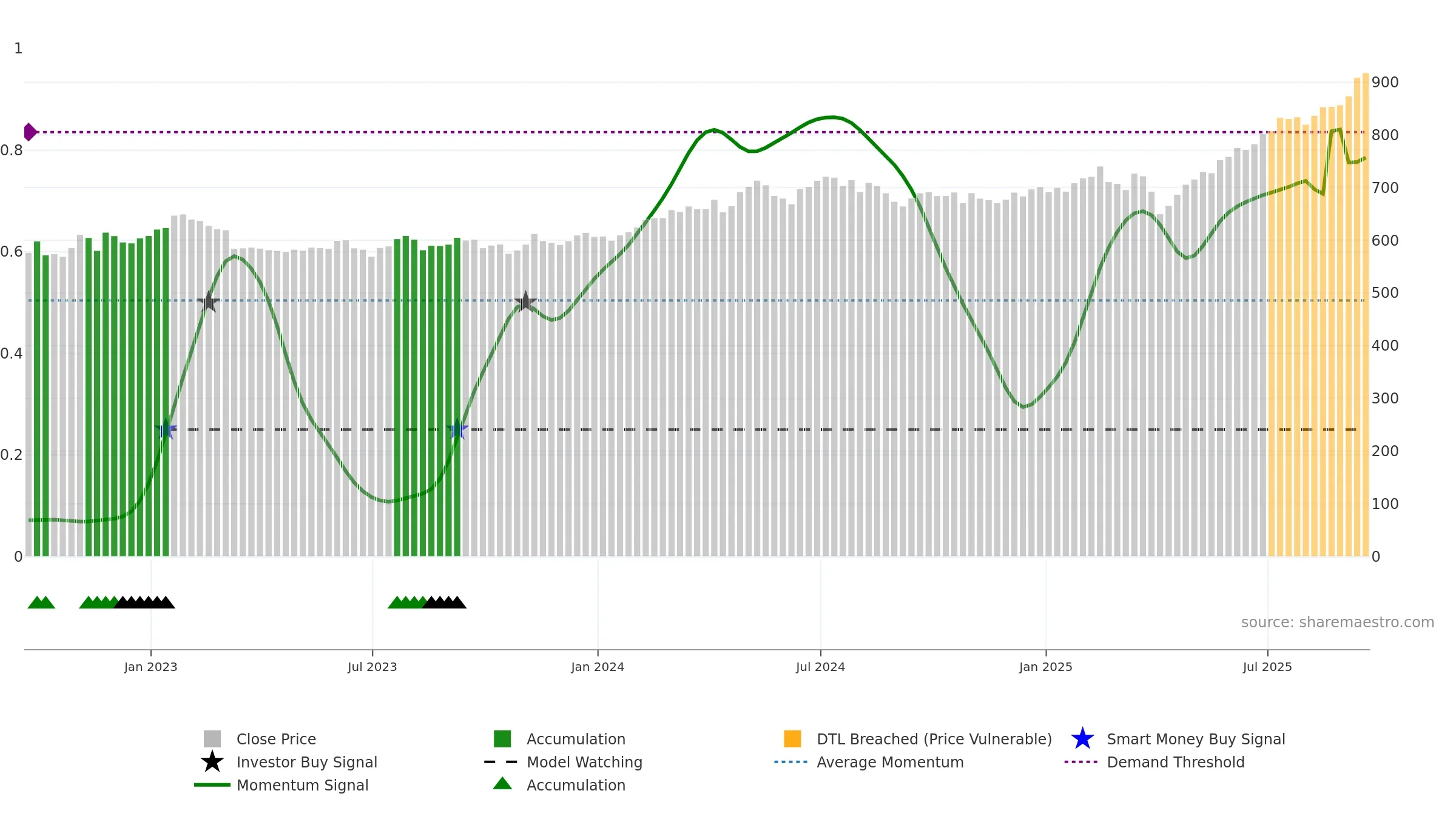Toggle the Momentum Signal legend entry
The width and height of the screenshot is (1456, 819).
click(x=302, y=785)
